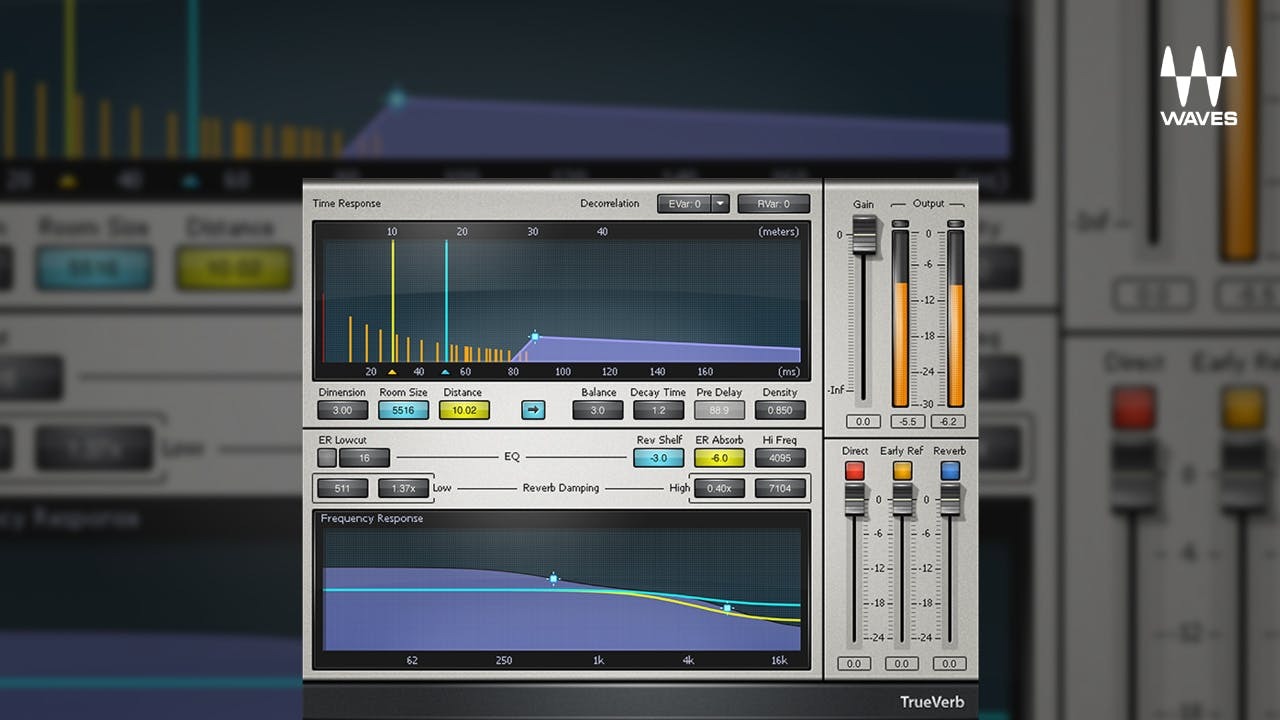Click the EVar: 0 value display
The height and width of the screenshot is (720, 1280).
[683, 203]
